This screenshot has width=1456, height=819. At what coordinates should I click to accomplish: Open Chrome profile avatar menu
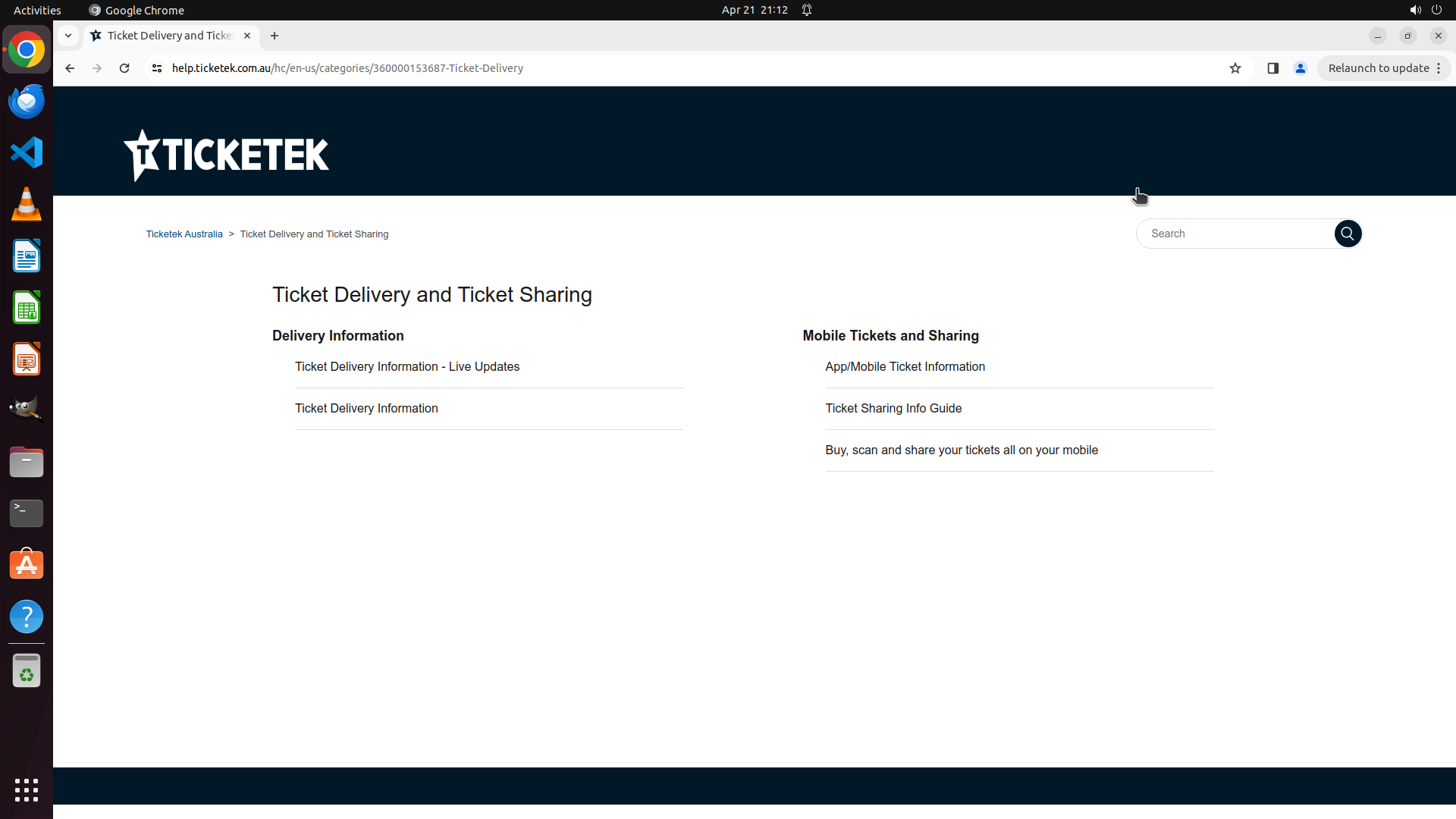pyautogui.click(x=1301, y=68)
